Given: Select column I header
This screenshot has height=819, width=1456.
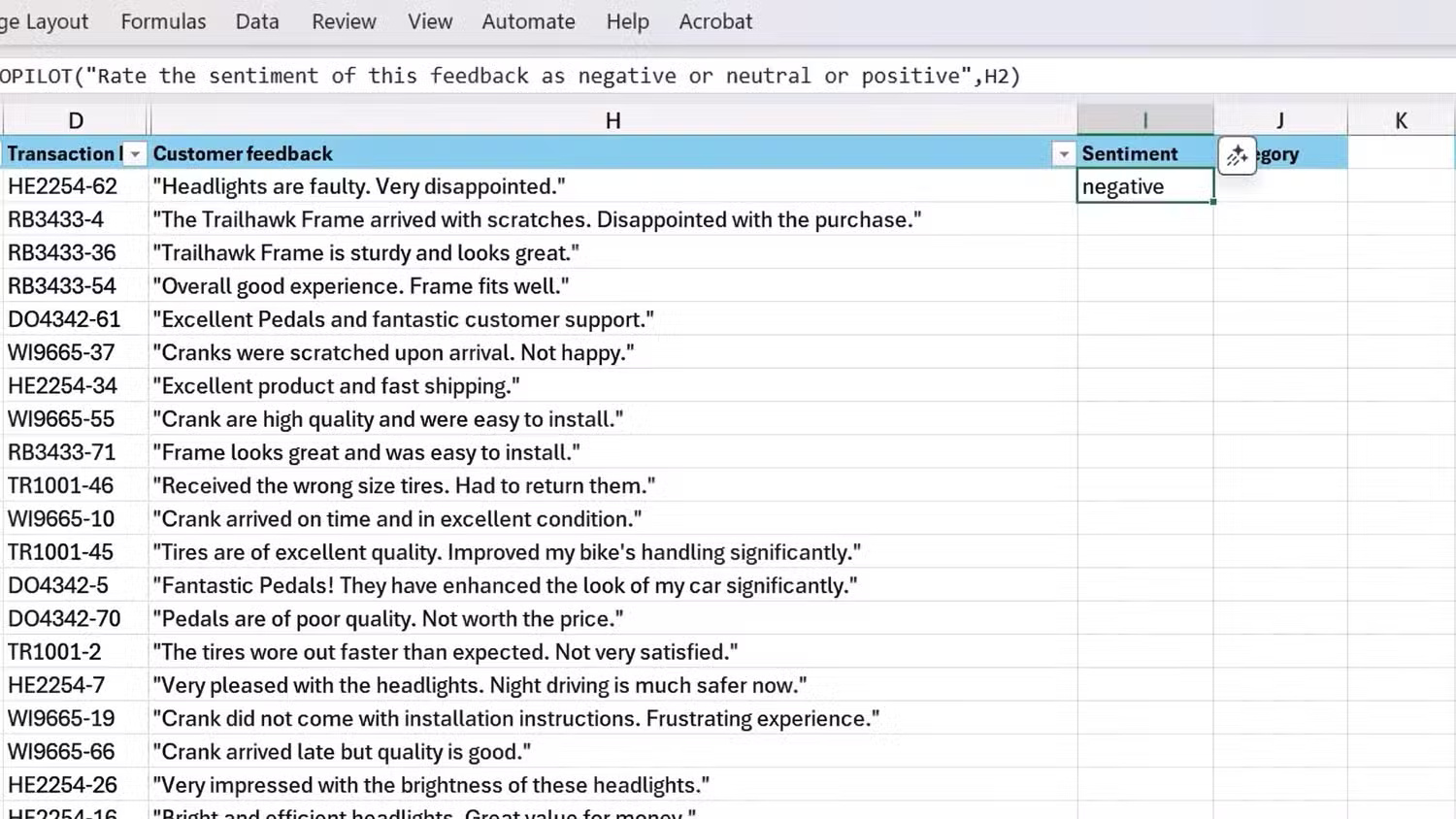Looking at the screenshot, I should point(1145,119).
